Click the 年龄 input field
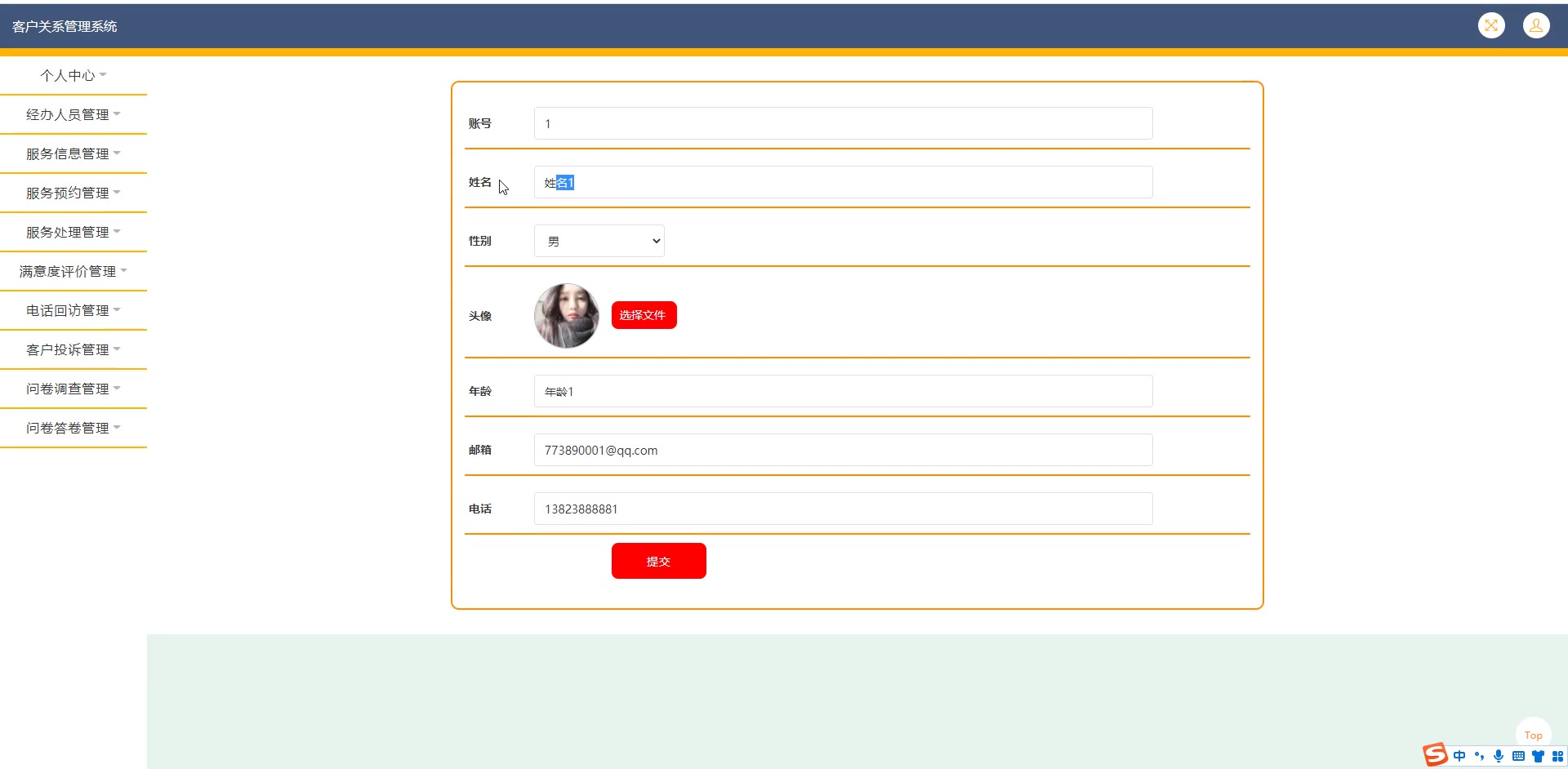 tap(843, 391)
